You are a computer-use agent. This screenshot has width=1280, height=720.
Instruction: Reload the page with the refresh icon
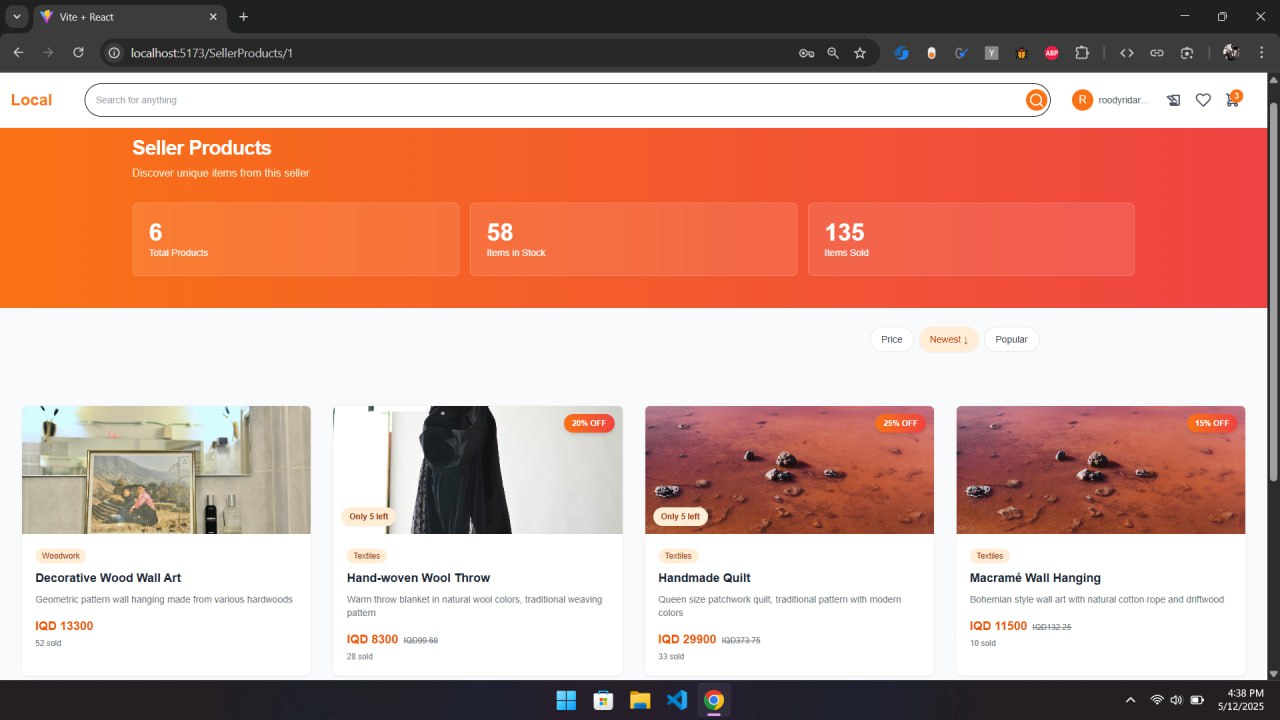point(78,53)
